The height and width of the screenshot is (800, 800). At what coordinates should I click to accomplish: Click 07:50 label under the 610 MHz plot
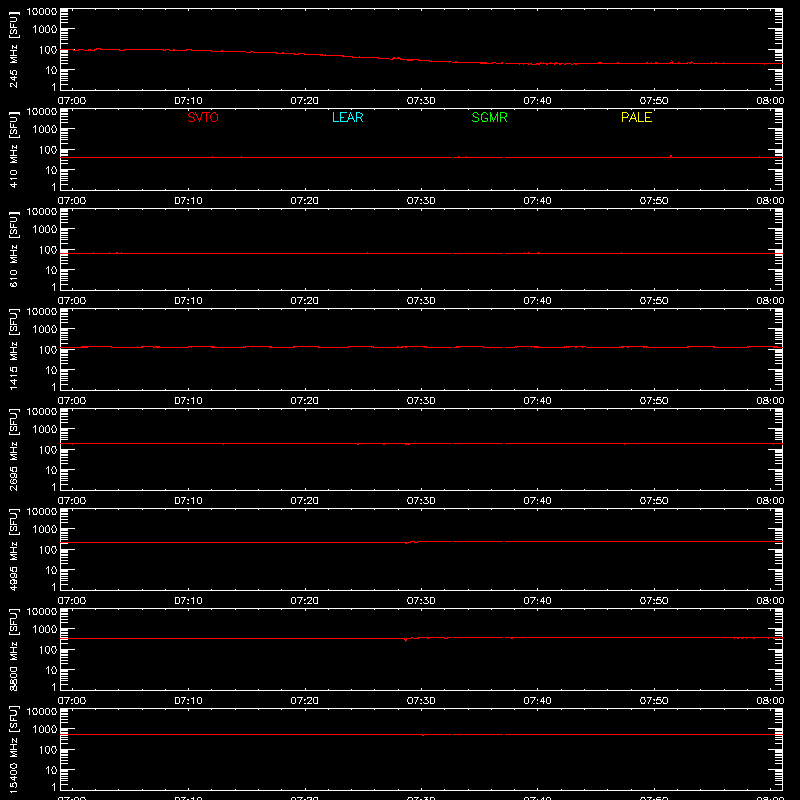(x=654, y=301)
